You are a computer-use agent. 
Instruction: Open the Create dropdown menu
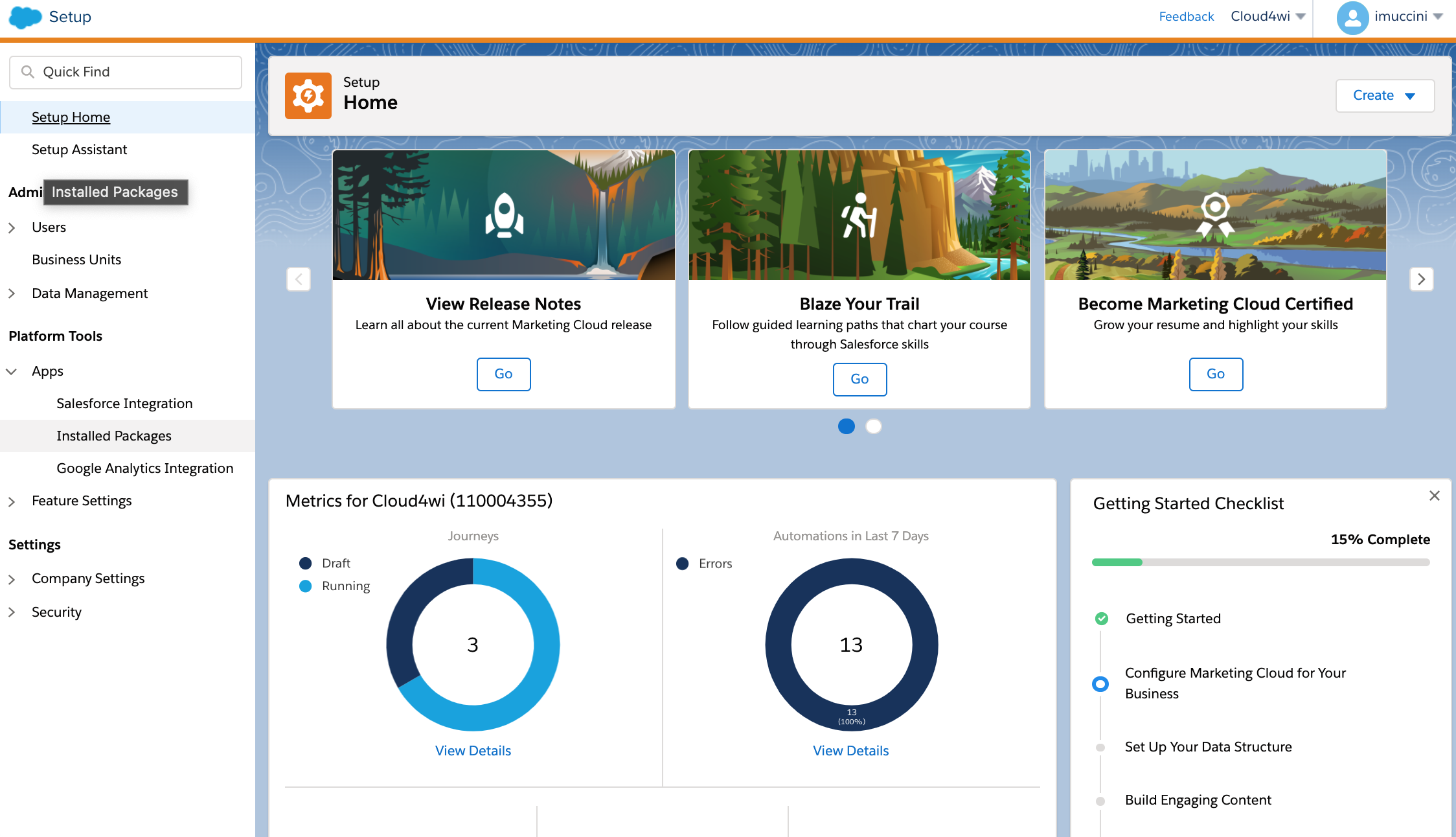click(1385, 96)
